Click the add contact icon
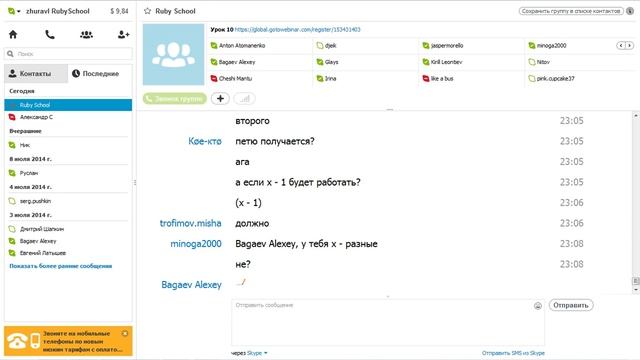640x360 pixels. [x=123, y=35]
